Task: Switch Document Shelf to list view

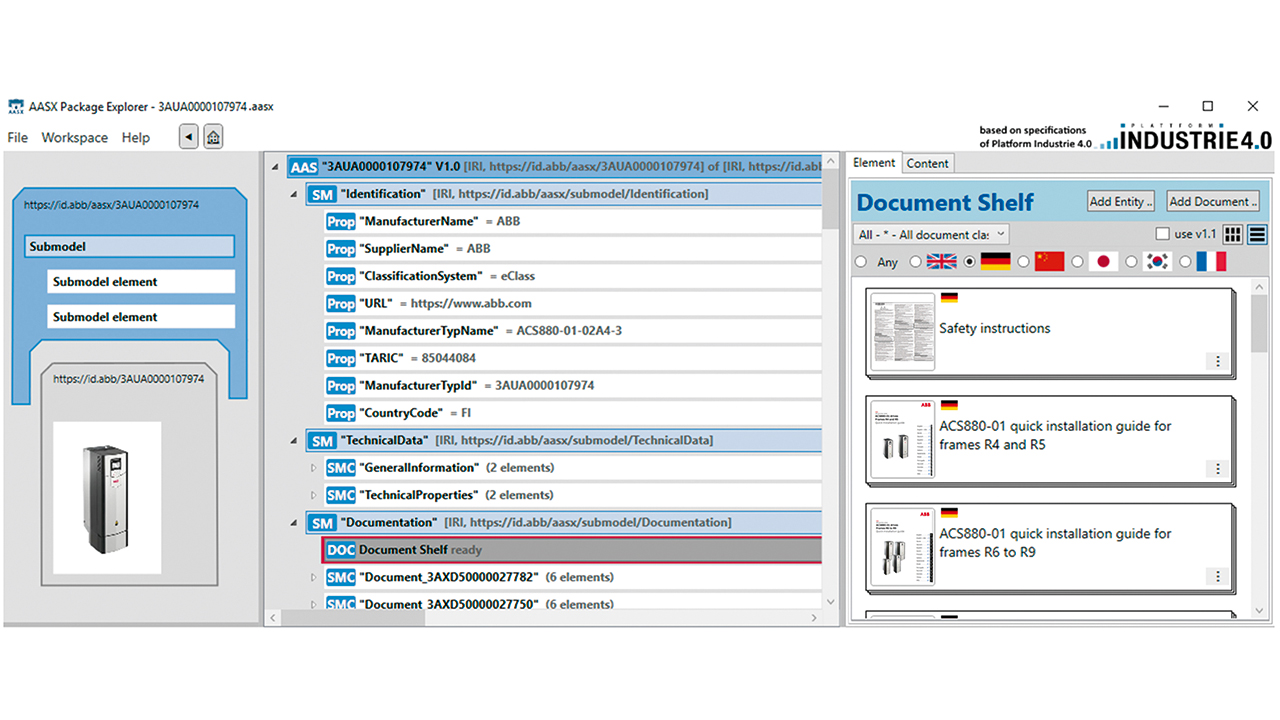Action: point(1258,234)
